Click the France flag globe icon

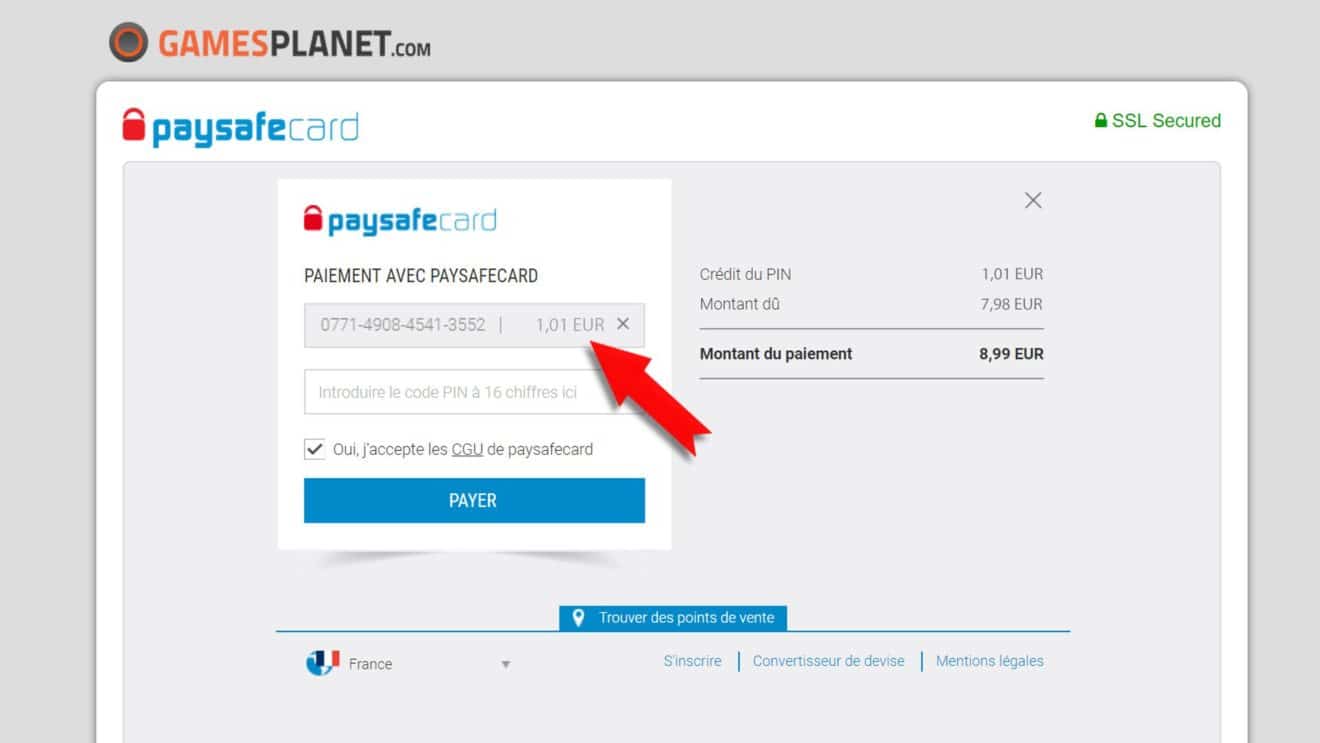tap(322, 663)
